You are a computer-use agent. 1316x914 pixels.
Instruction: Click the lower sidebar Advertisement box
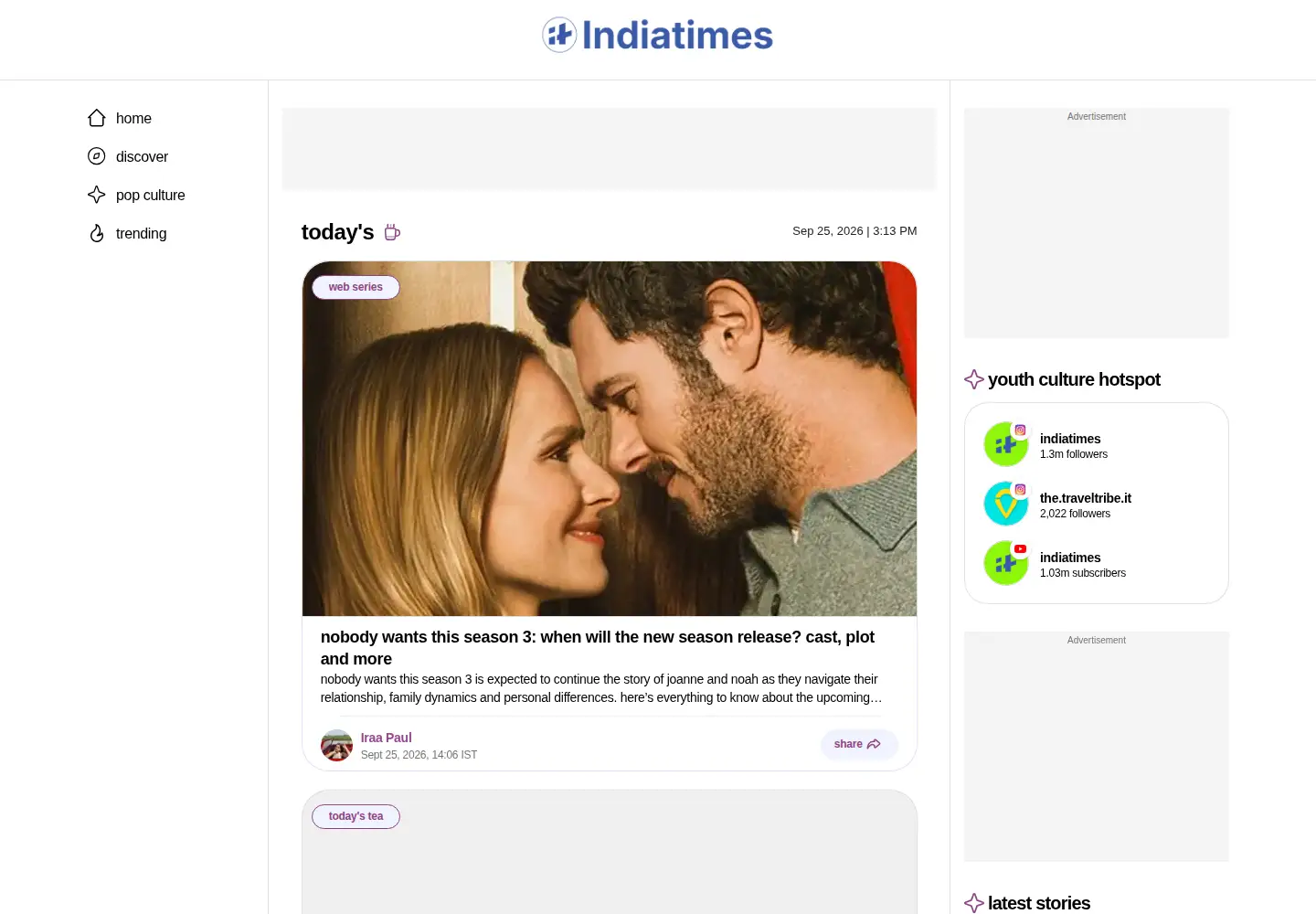click(x=1097, y=747)
